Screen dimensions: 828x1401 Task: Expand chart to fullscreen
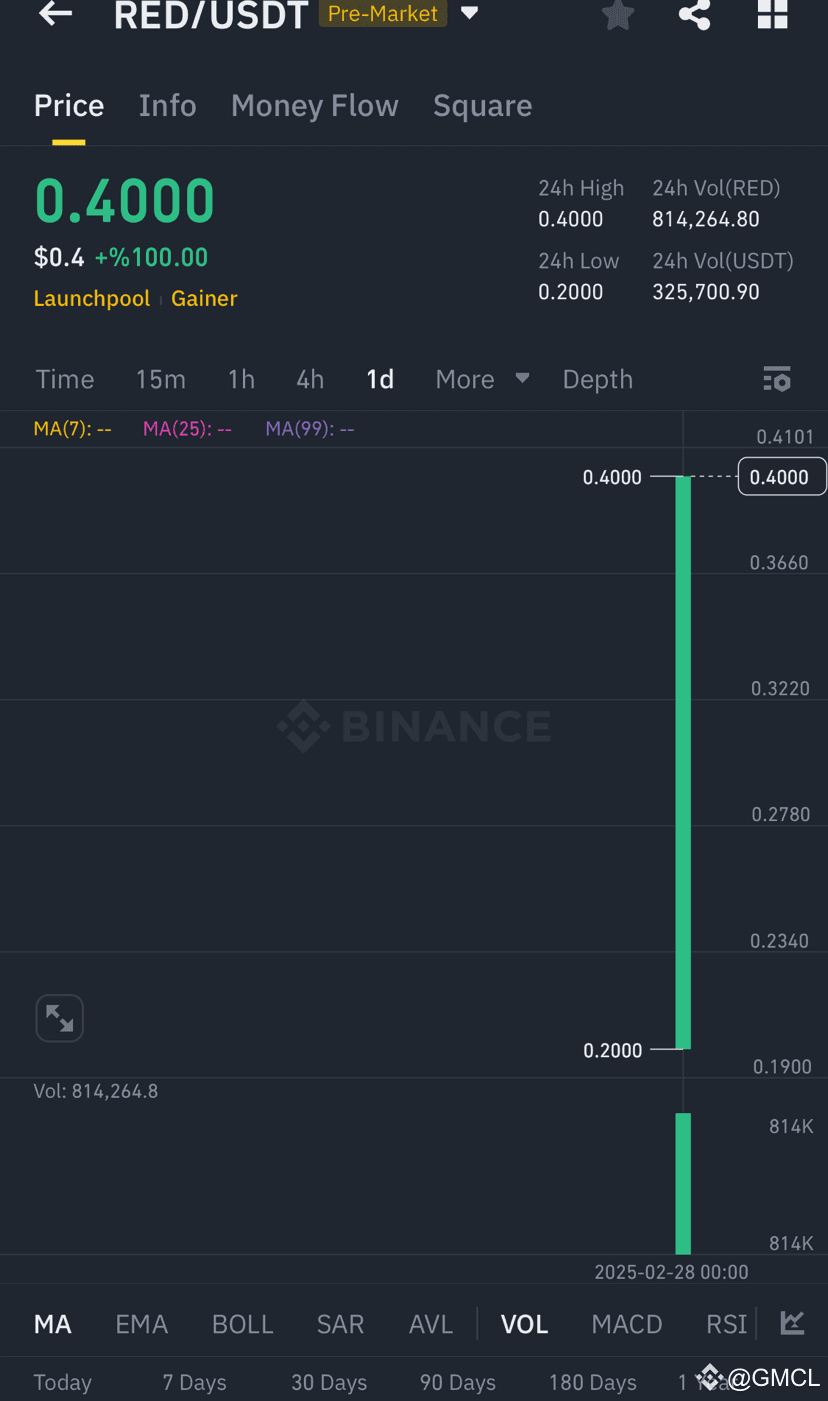coord(59,1019)
